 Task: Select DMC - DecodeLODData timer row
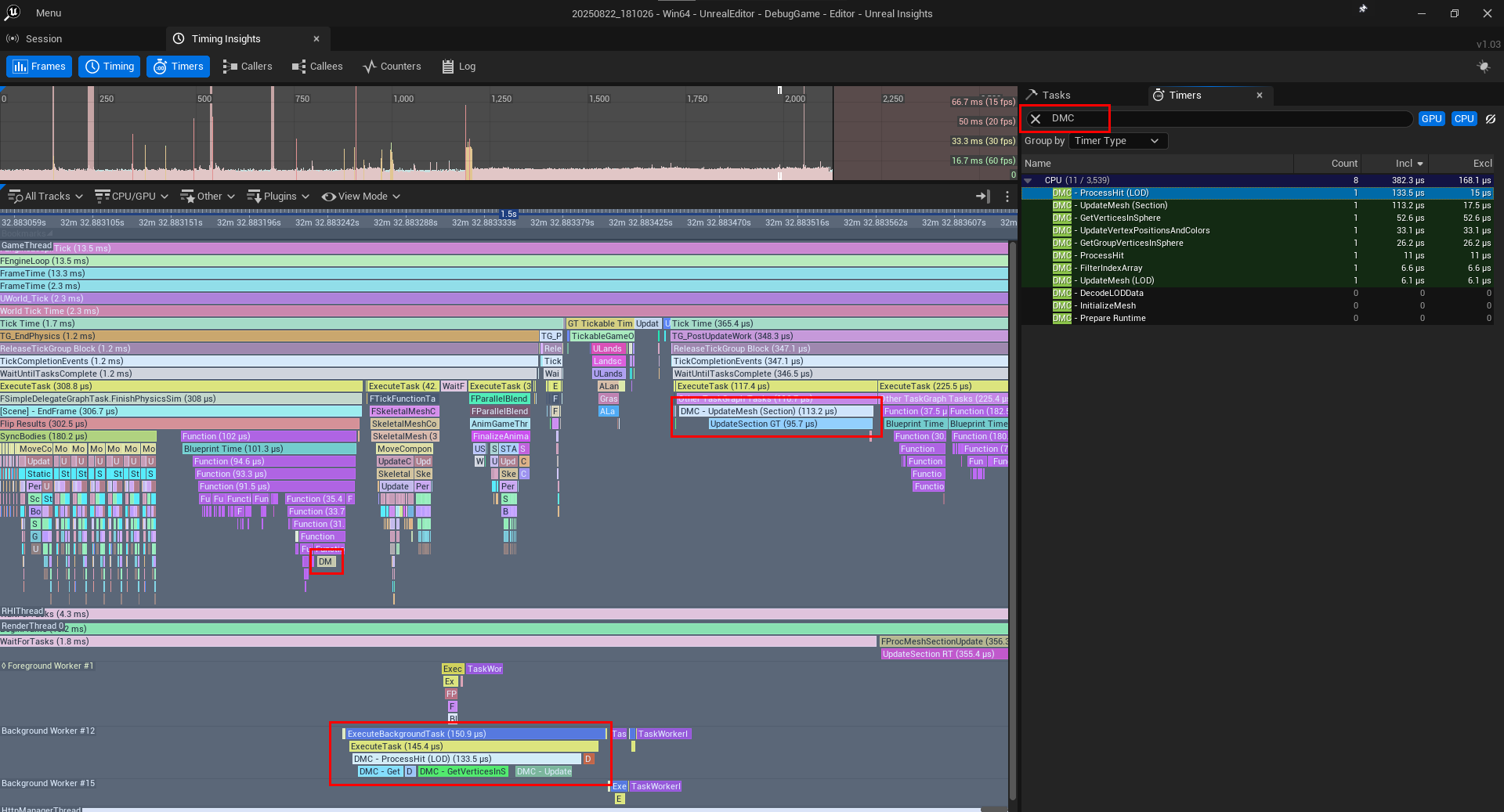1257,293
